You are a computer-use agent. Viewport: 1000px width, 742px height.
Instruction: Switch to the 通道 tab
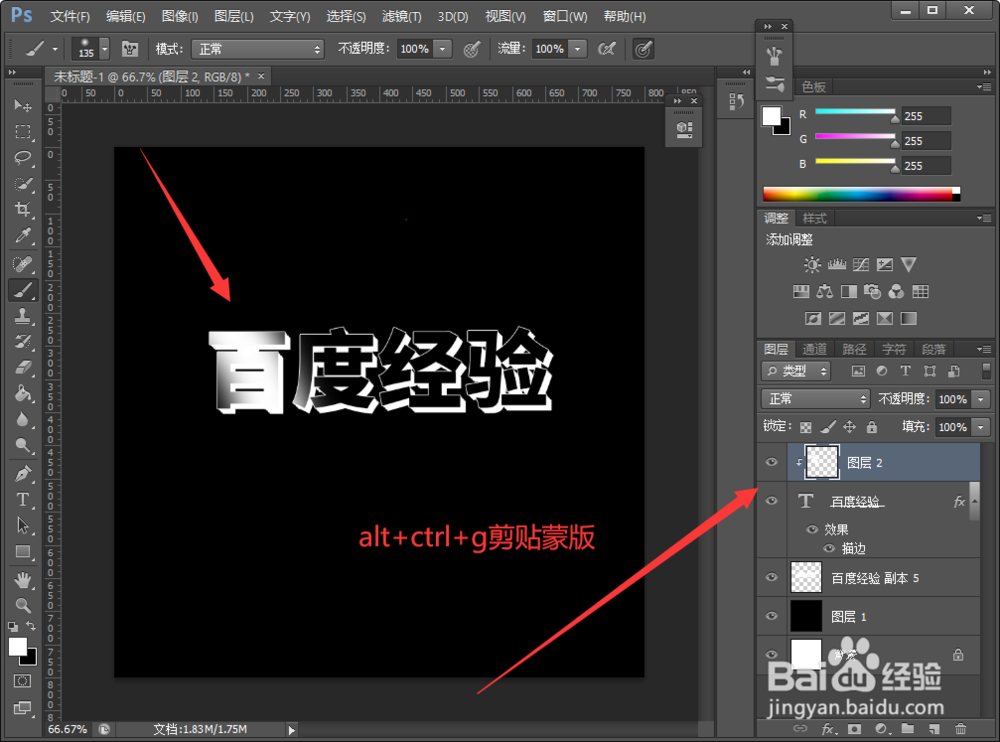[814, 349]
